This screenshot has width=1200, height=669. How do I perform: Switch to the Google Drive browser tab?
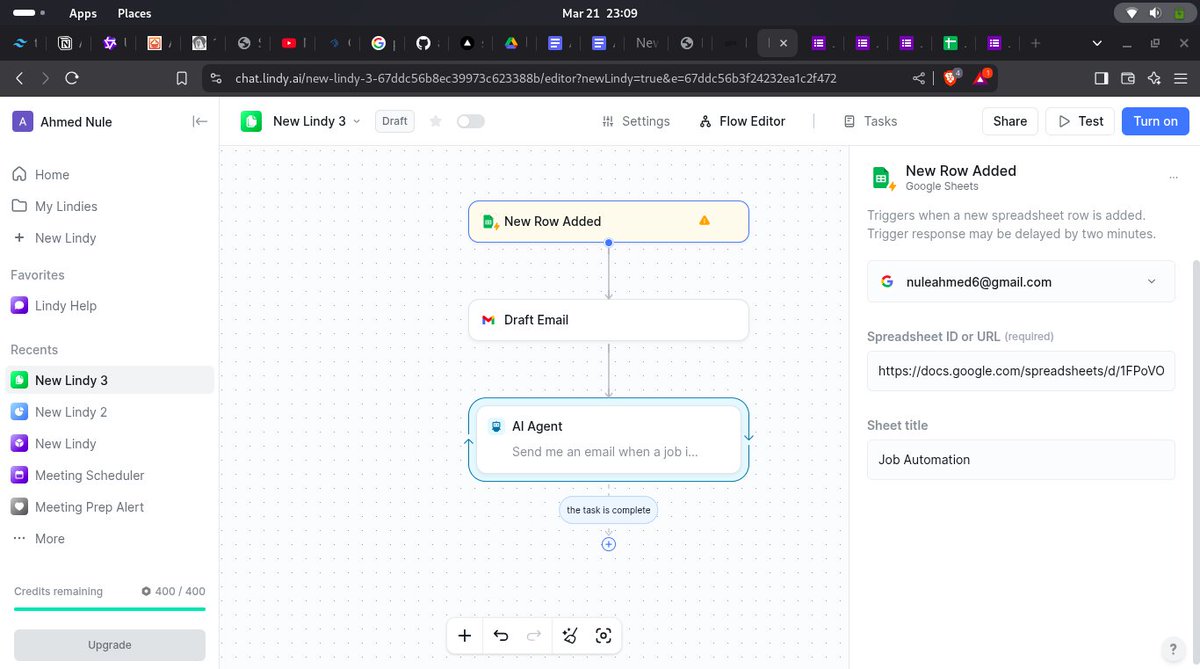[509, 43]
